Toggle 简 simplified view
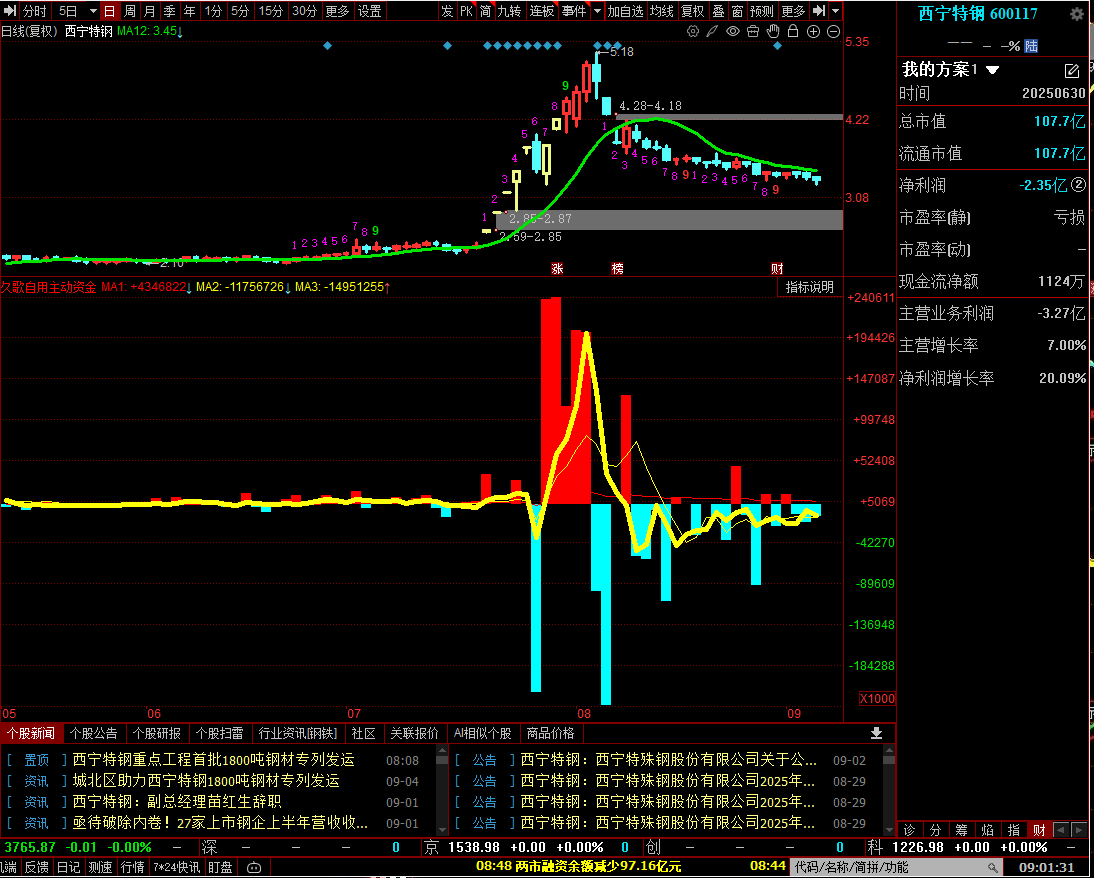Viewport: 1094px width, 878px height. (486, 11)
